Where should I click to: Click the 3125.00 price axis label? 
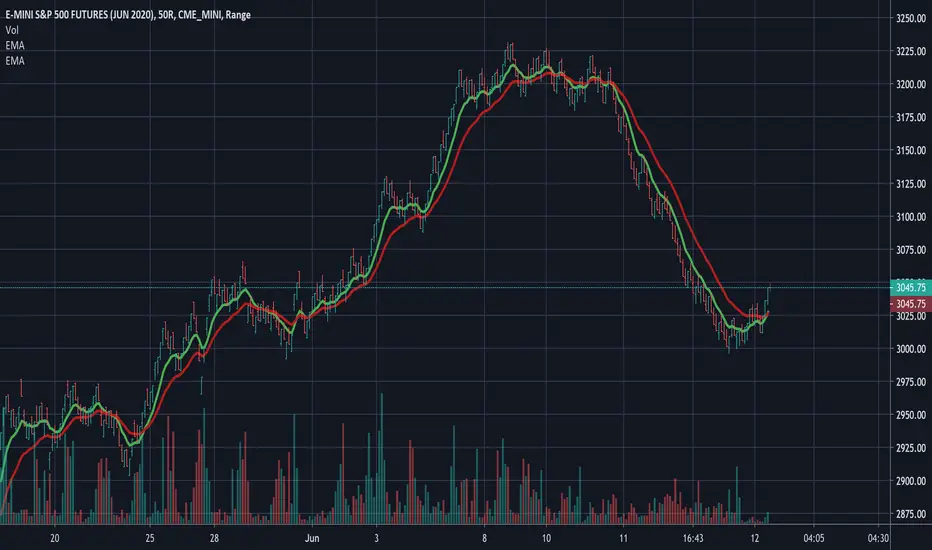[911, 184]
